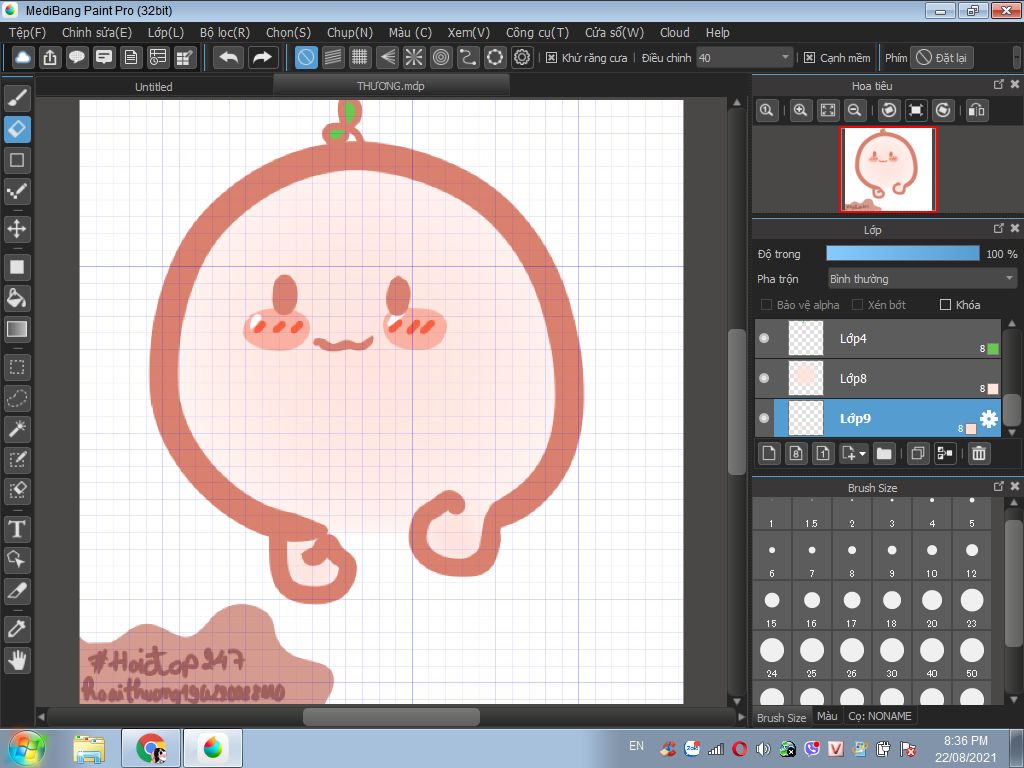The image size is (1024, 768).
Task: Adjust the Độ trong opacity slider
Action: (903, 253)
